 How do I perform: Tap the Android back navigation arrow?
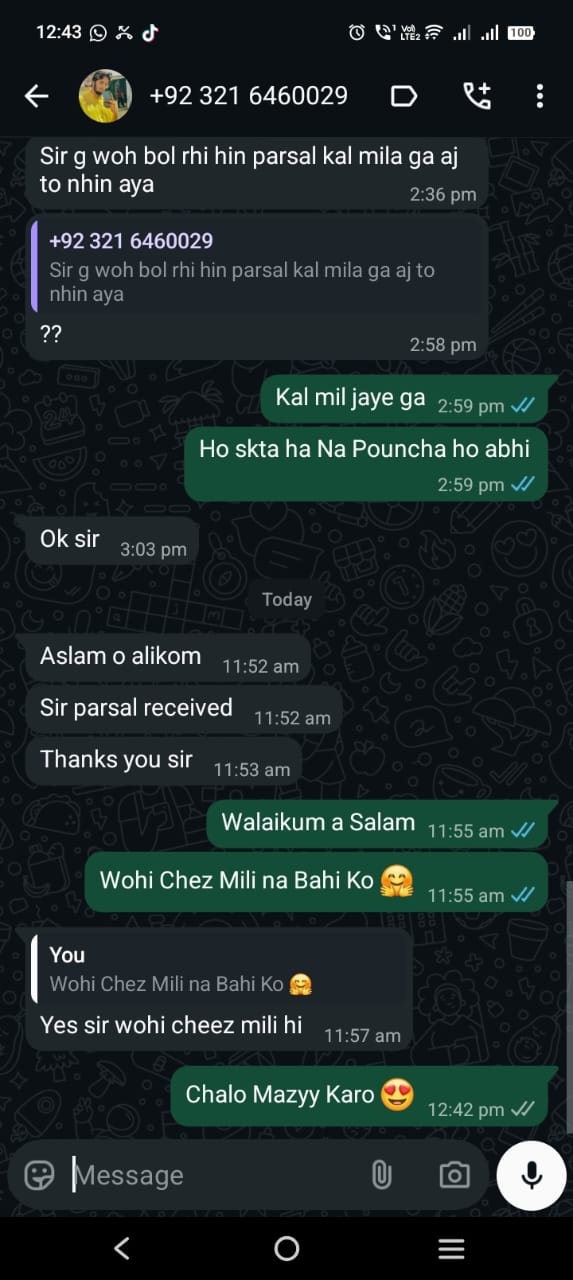click(x=122, y=1248)
